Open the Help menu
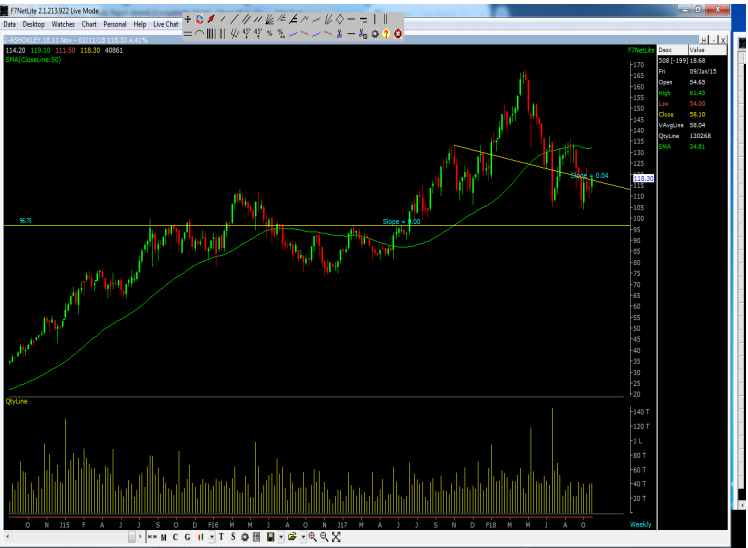This screenshot has height=548, width=748. coord(140,24)
